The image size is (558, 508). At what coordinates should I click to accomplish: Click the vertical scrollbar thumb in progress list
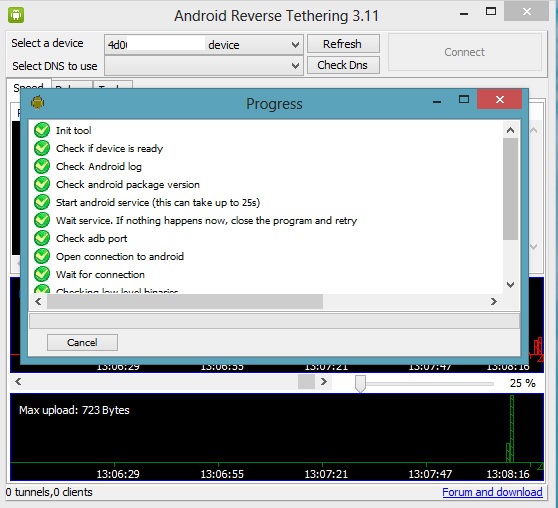510,189
